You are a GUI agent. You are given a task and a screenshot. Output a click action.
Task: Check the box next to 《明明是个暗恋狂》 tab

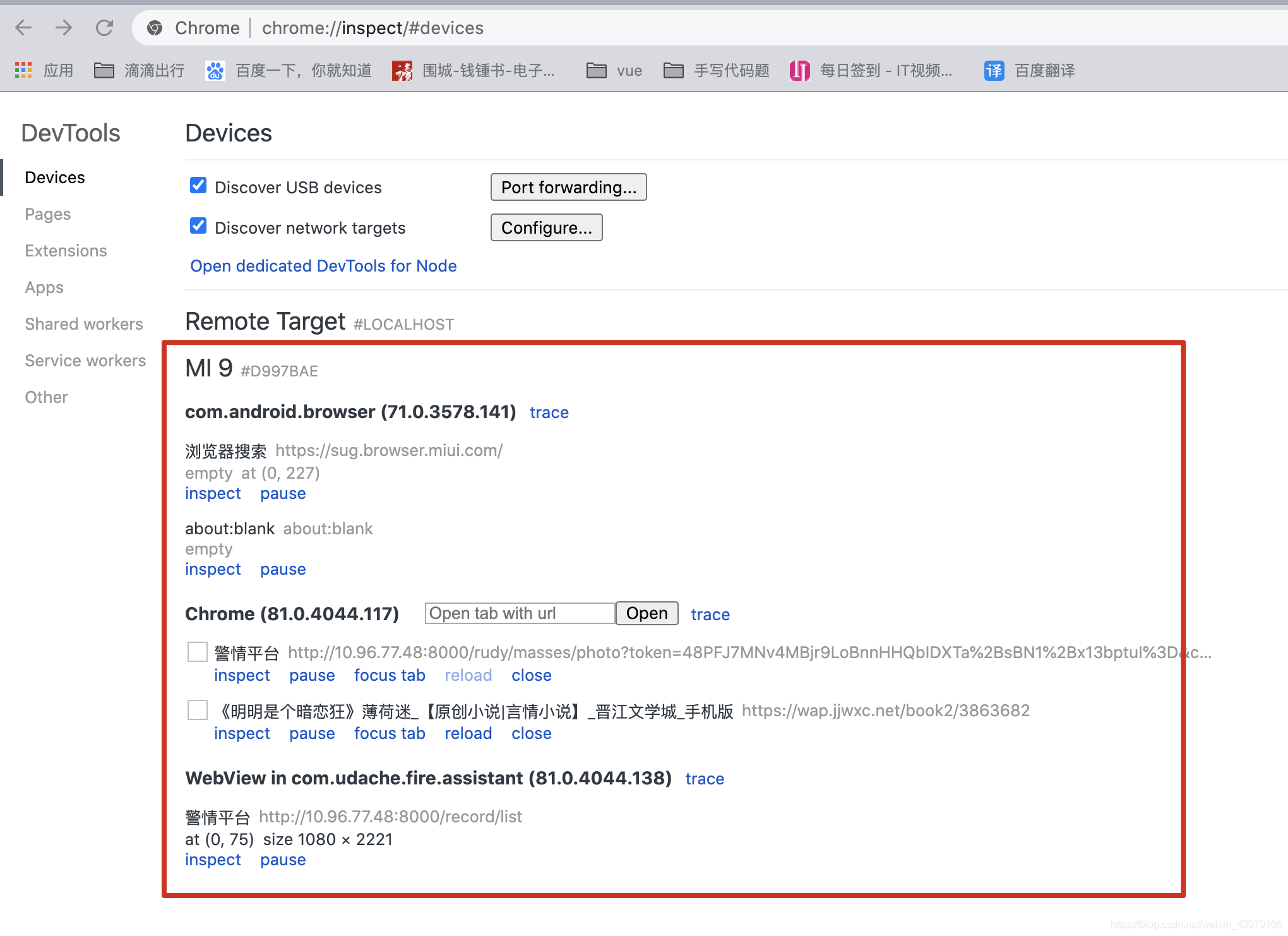tap(198, 710)
